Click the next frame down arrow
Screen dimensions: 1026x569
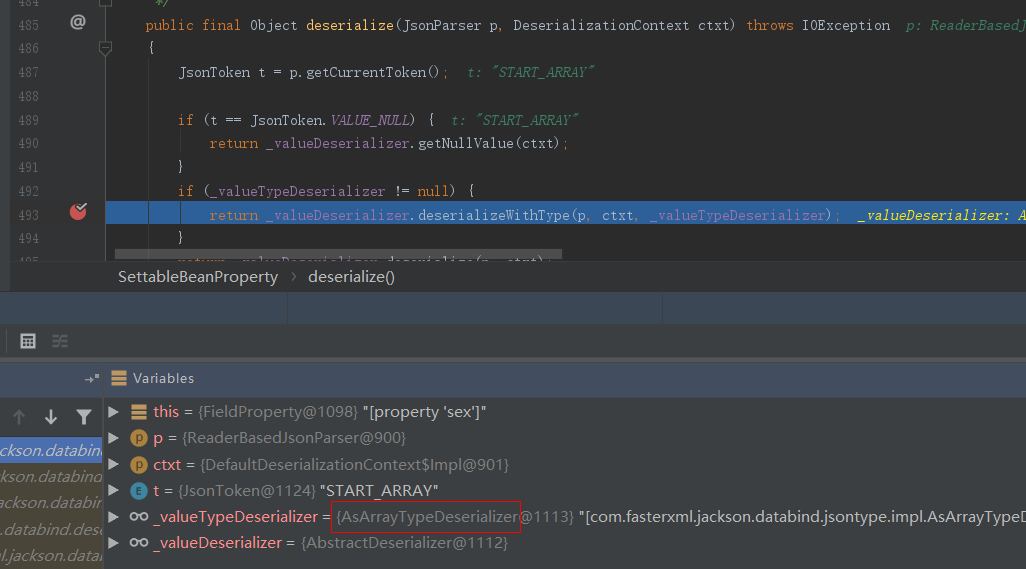51,417
